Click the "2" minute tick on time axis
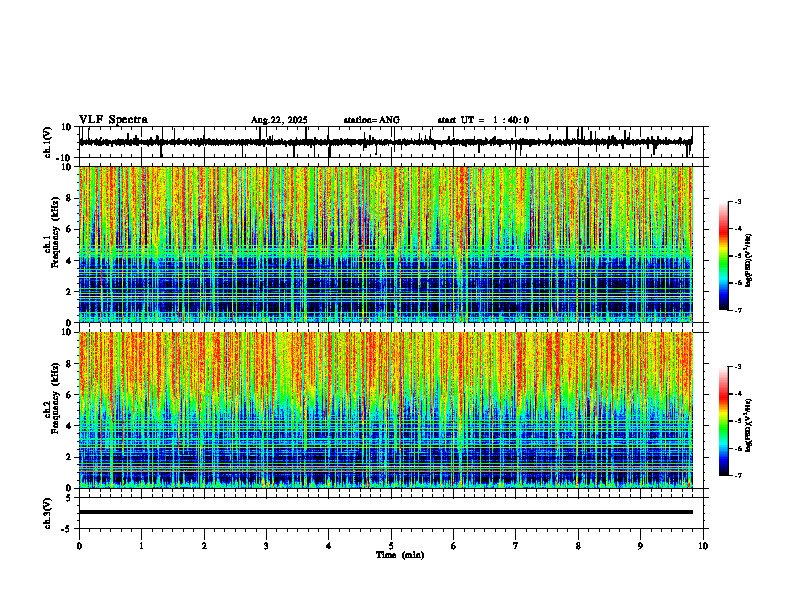792x612 pixels. click(x=204, y=546)
